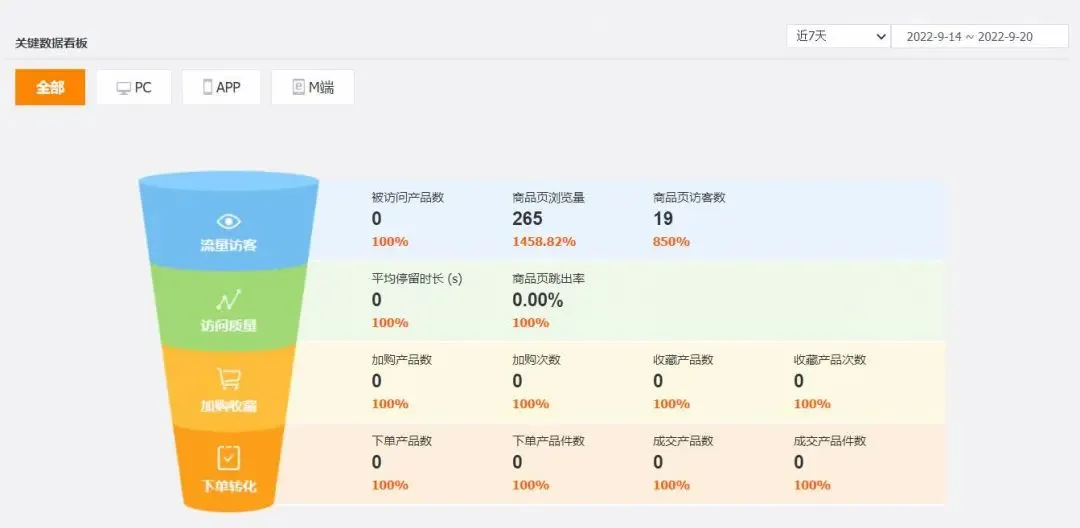Select the 加购收藏 funnel label
Viewport: 1080px width, 528px height.
pos(229,405)
